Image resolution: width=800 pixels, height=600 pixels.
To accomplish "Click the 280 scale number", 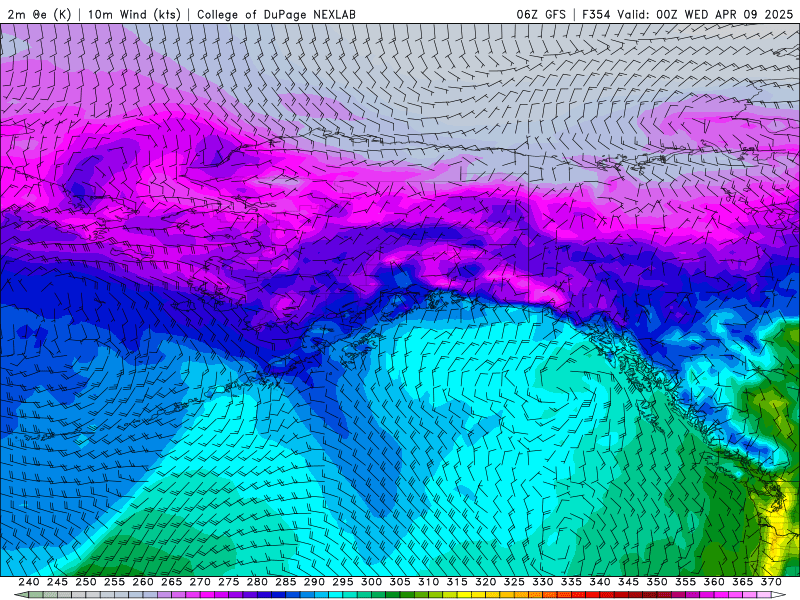I will click(x=257, y=582).
